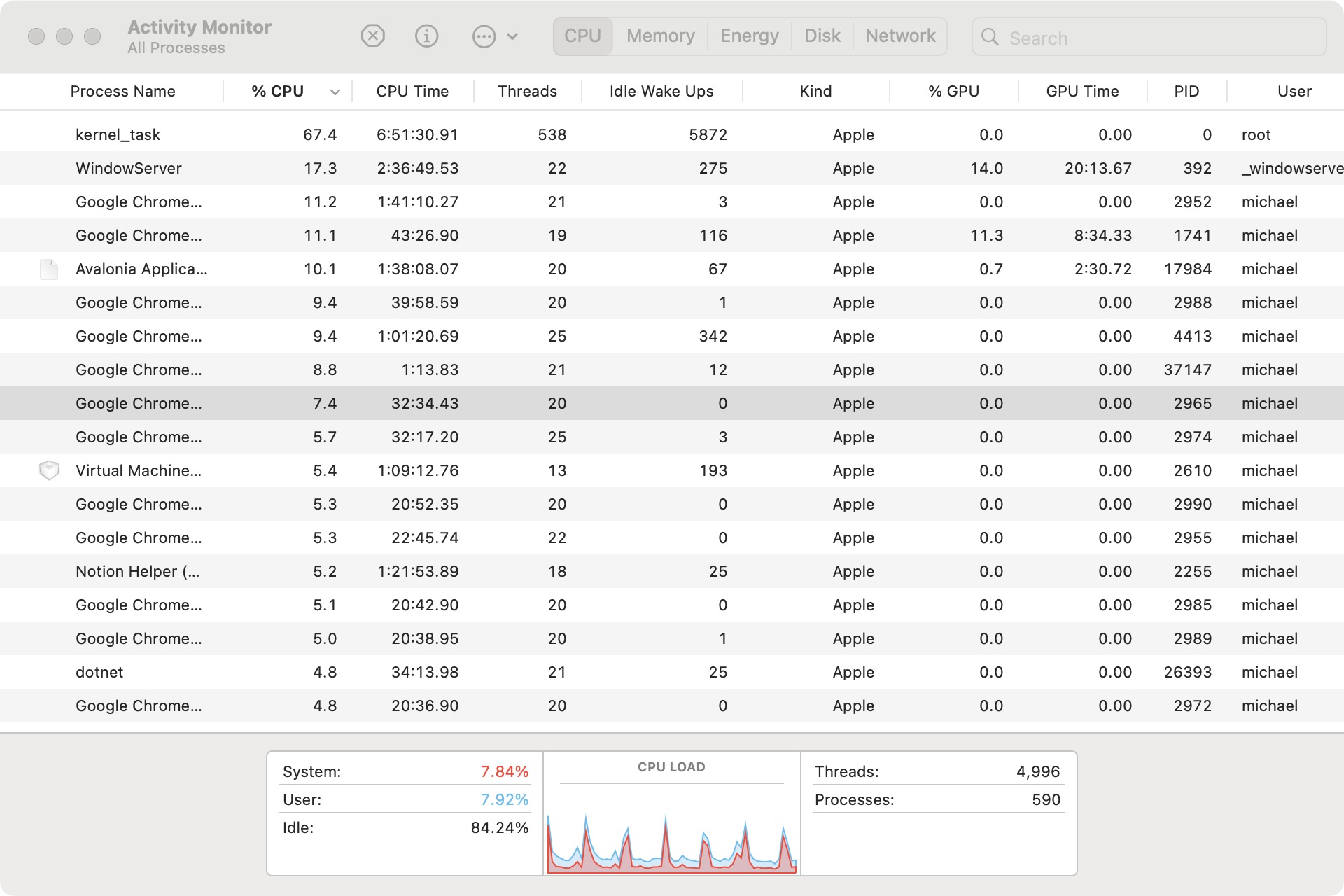The image size is (1344, 896).
Task: Click the magnifying glass search icon
Action: [990, 37]
